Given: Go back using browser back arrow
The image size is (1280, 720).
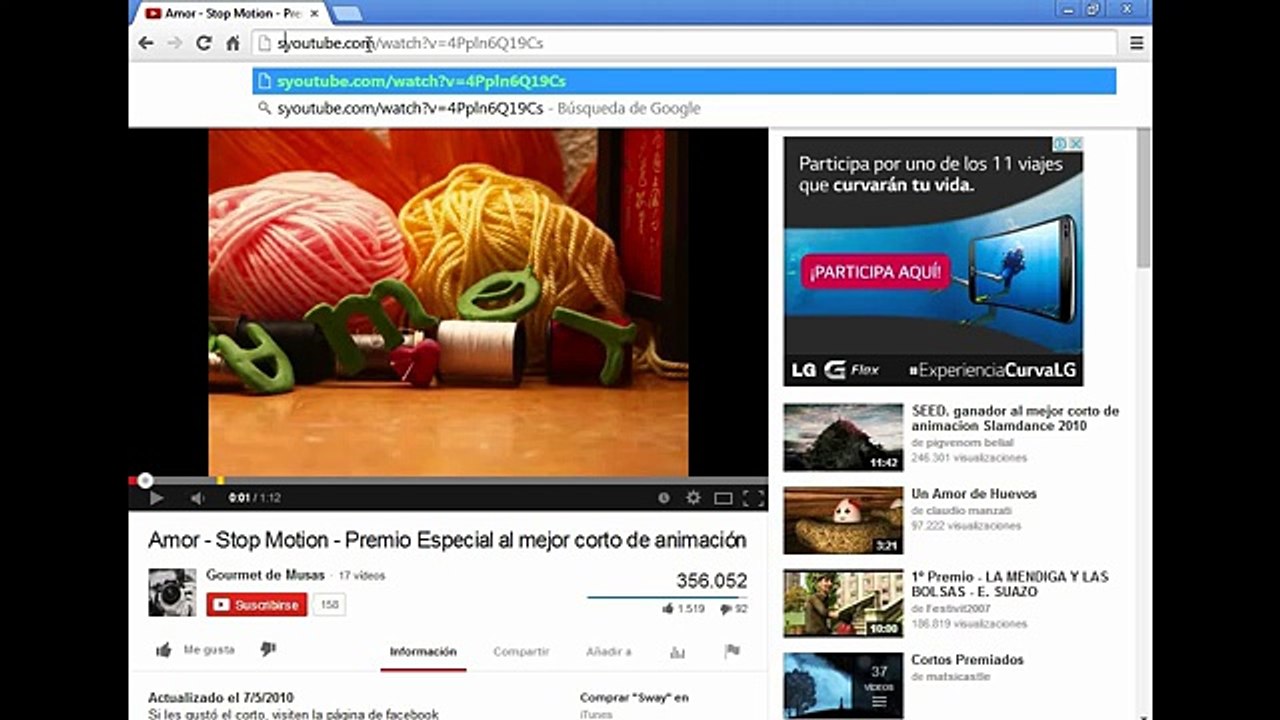Looking at the screenshot, I should click(146, 43).
